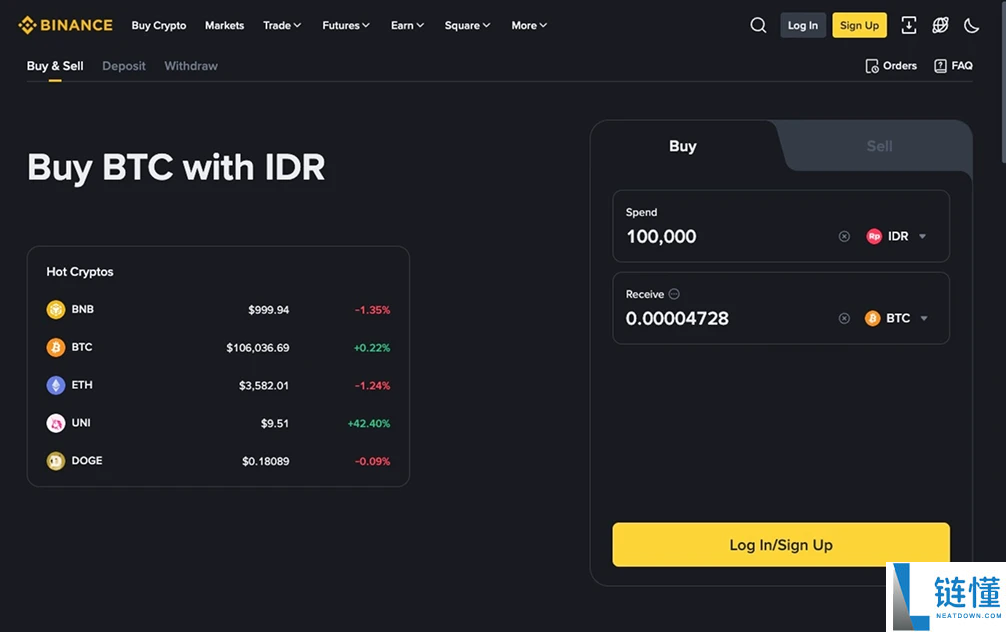Toggle dark mode moon icon
Viewport: 1006px width, 632px height.
(x=971, y=25)
